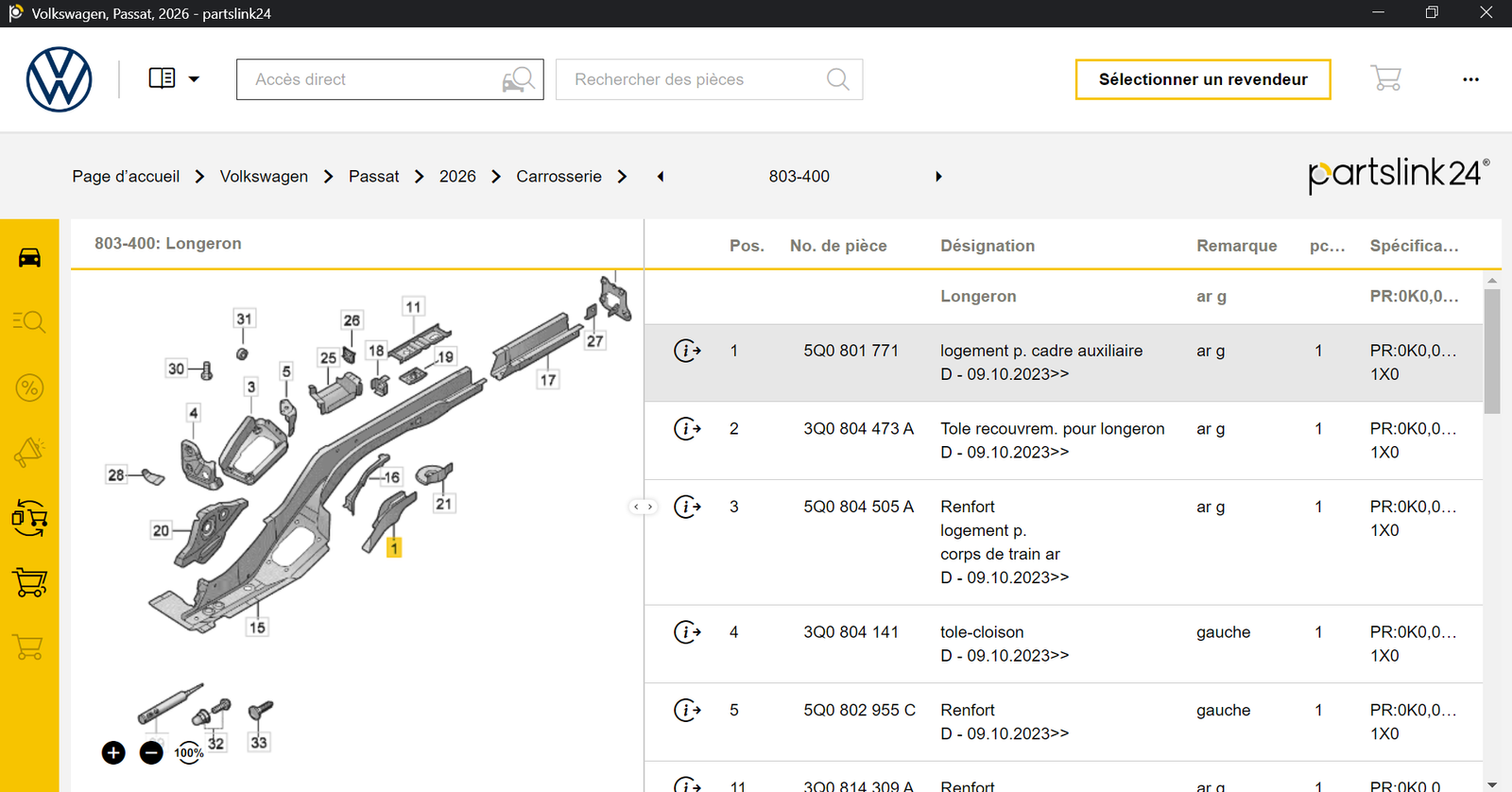Open Passat breadcrumb link
Screen dimensions: 1512x792
click(x=373, y=177)
